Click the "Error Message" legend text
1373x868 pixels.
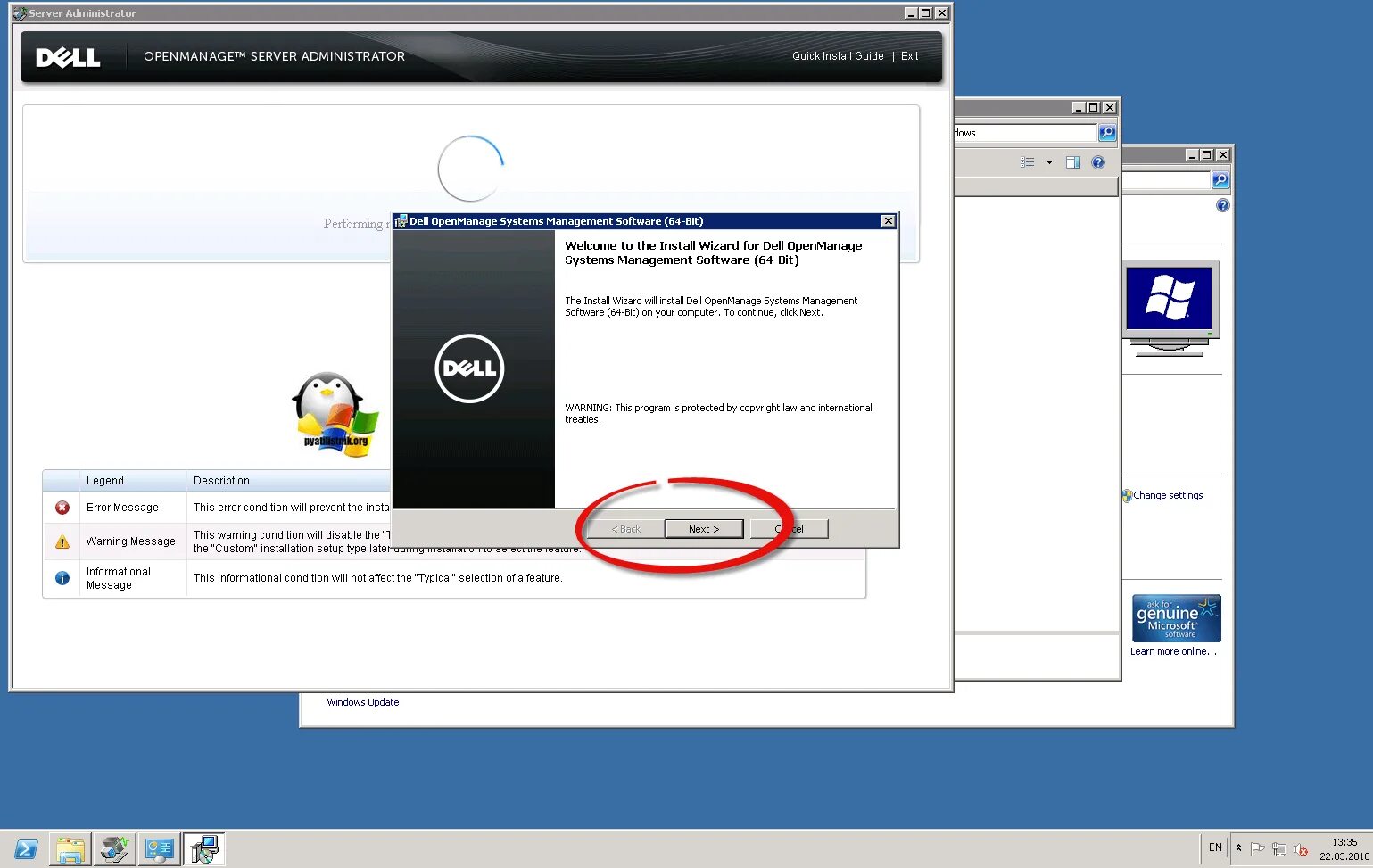coord(122,508)
